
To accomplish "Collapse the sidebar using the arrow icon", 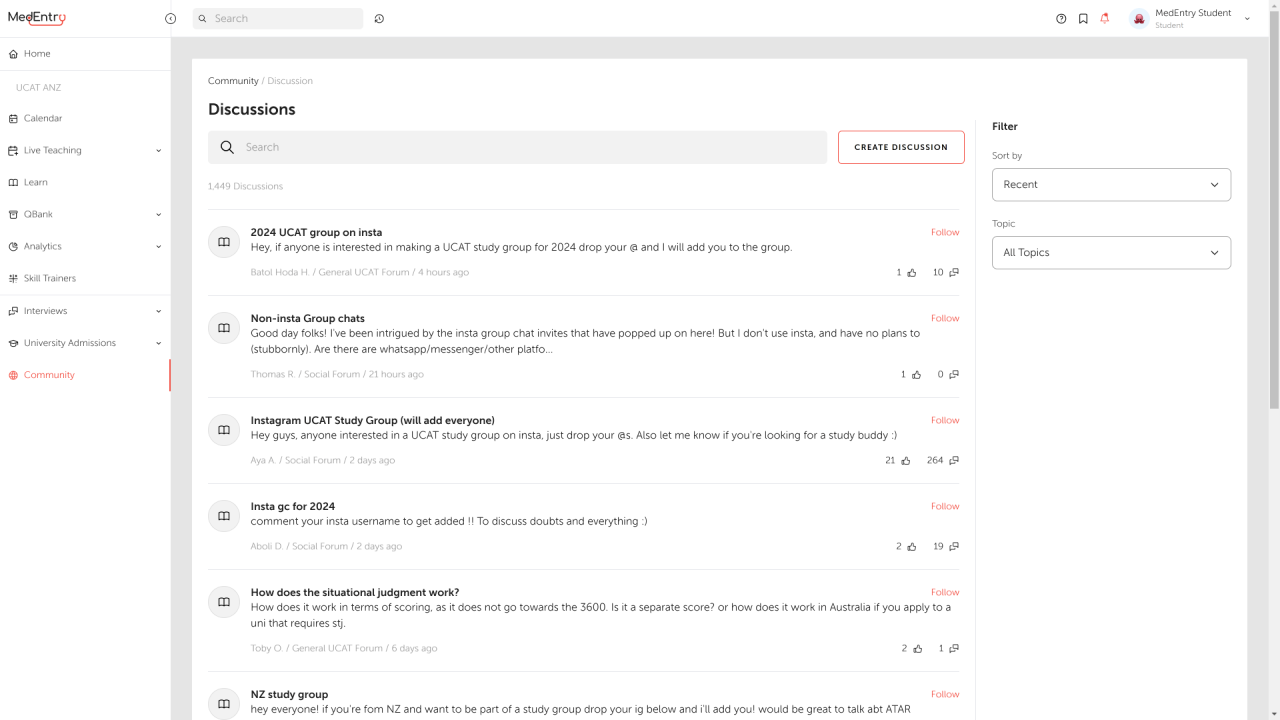I will tap(170, 19).
